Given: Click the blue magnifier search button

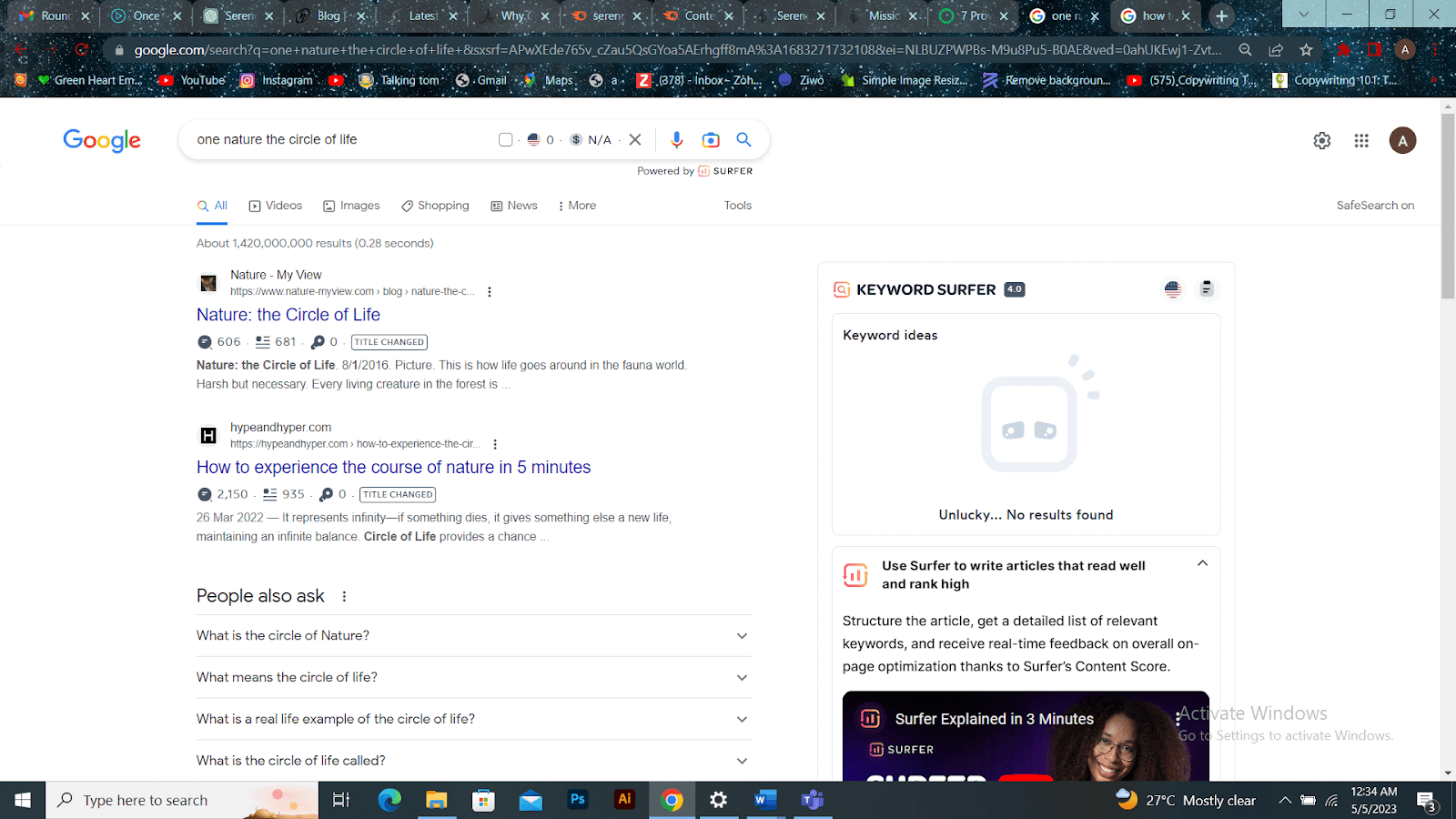Looking at the screenshot, I should 743,139.
